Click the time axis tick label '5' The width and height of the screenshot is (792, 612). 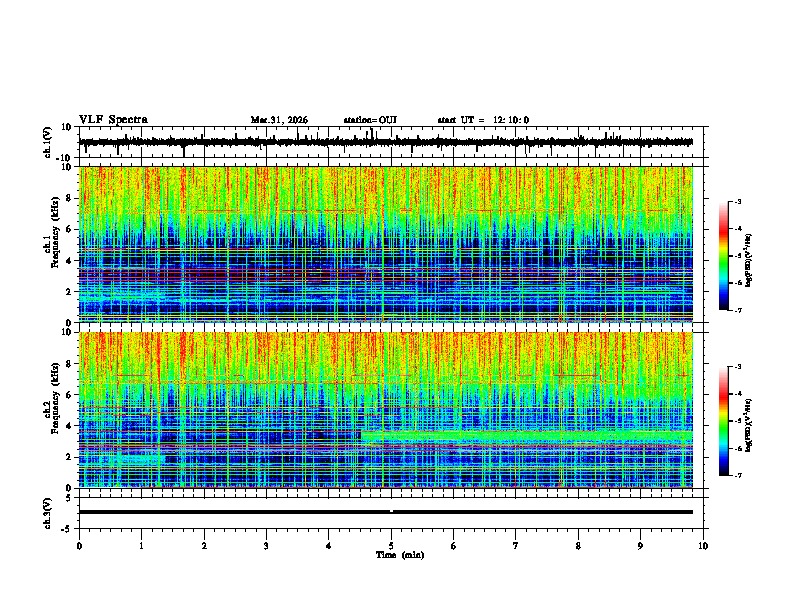pos(391,546)
